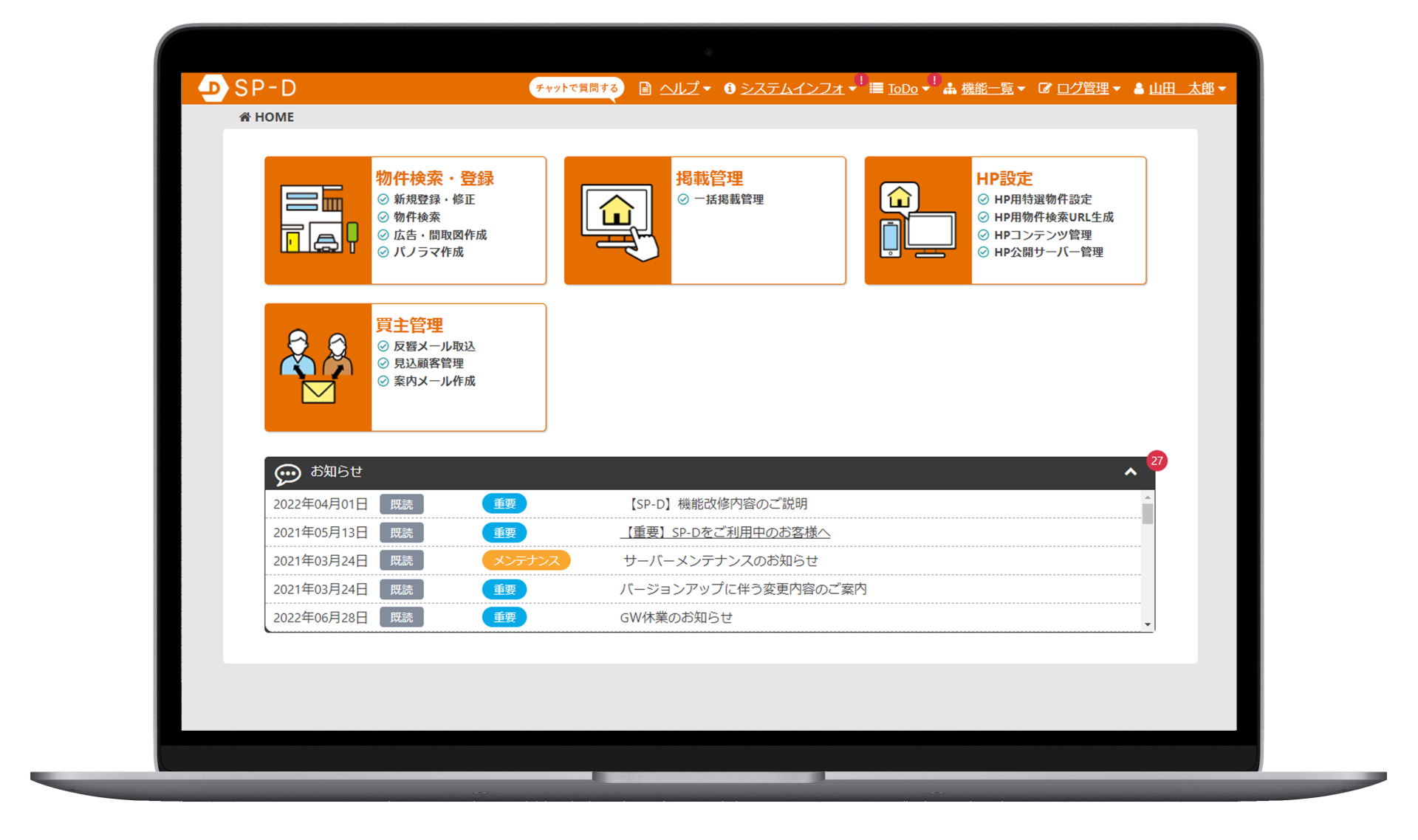The width and height of the screenshot is (1418, 840).
Task: Click the red alert badge on システムインフォ
Action: click(861, 80)
